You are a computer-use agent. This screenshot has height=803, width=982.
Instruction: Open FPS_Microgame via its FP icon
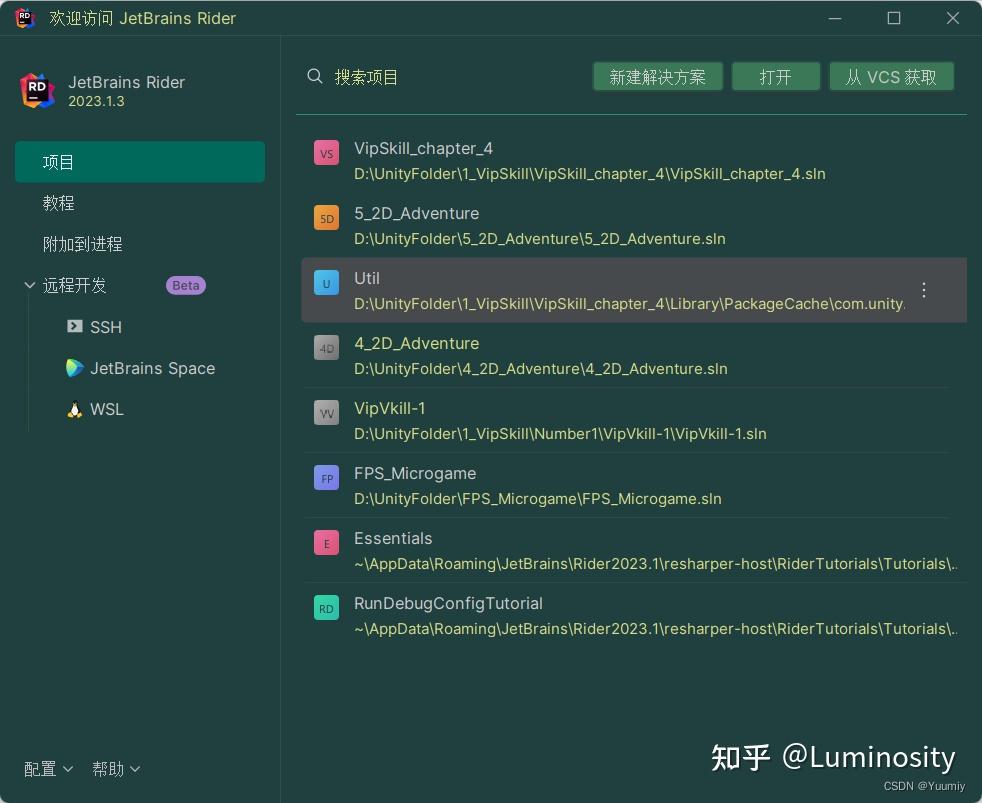(x=326, y=478)
